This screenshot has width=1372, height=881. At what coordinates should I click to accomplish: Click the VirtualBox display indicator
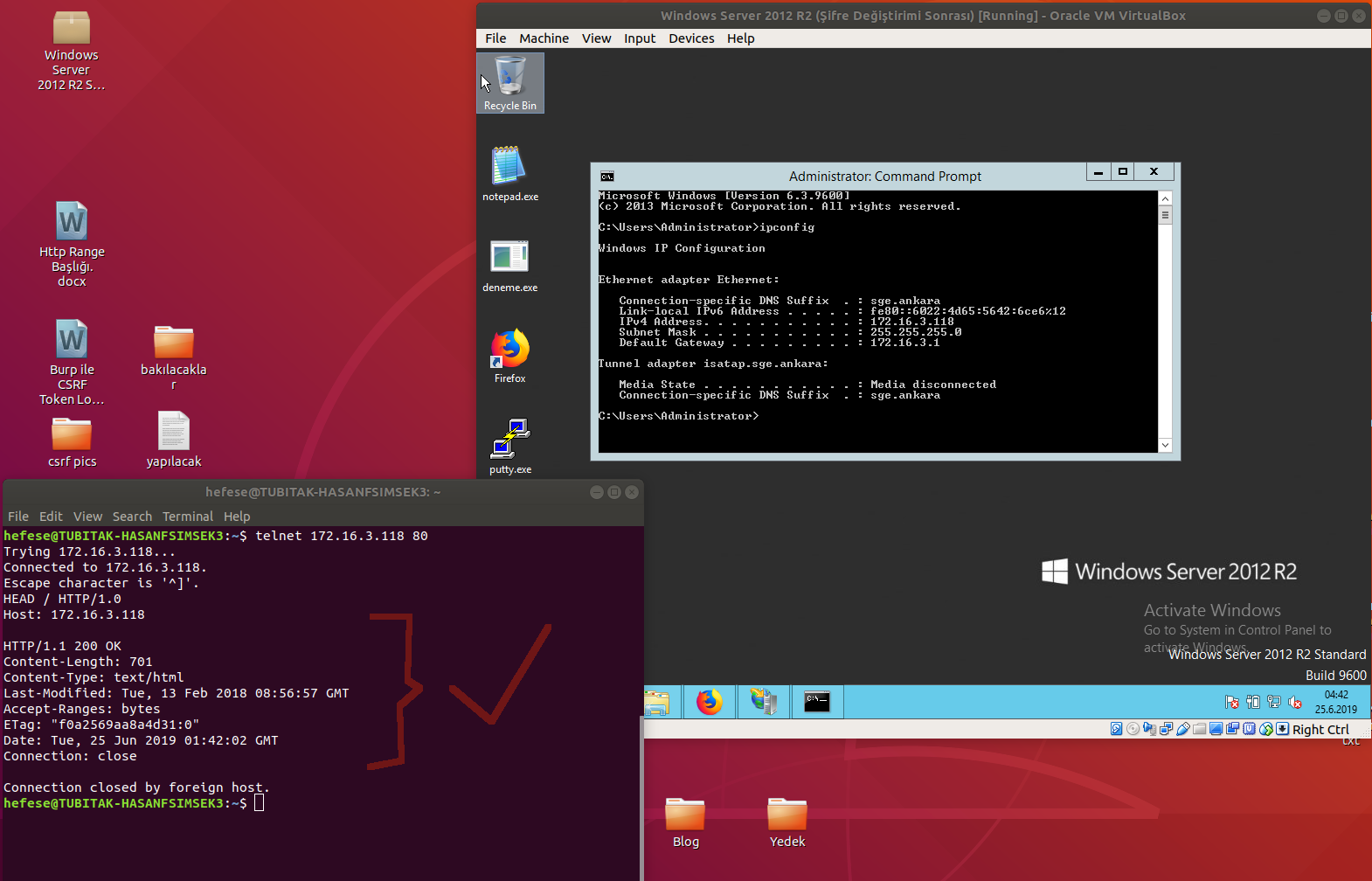click(x=1216, y=729)
